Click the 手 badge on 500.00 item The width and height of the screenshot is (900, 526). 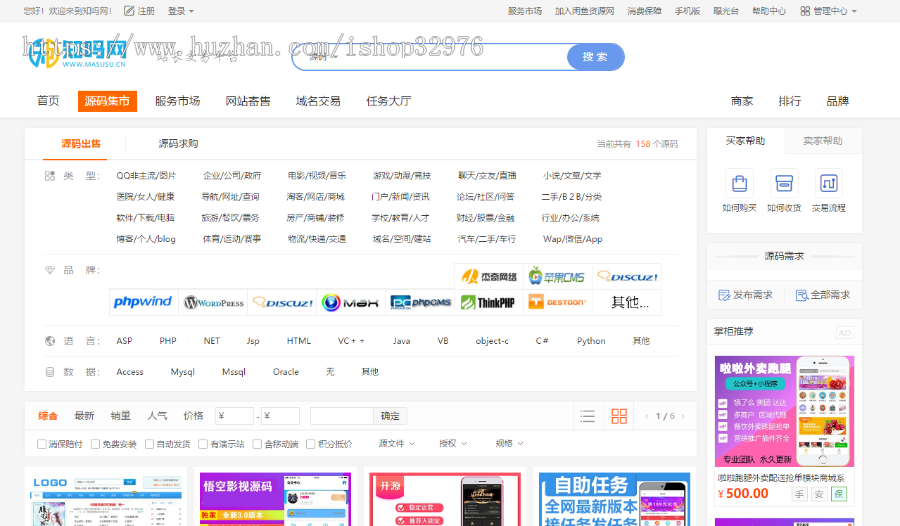(x=800, y=494)
